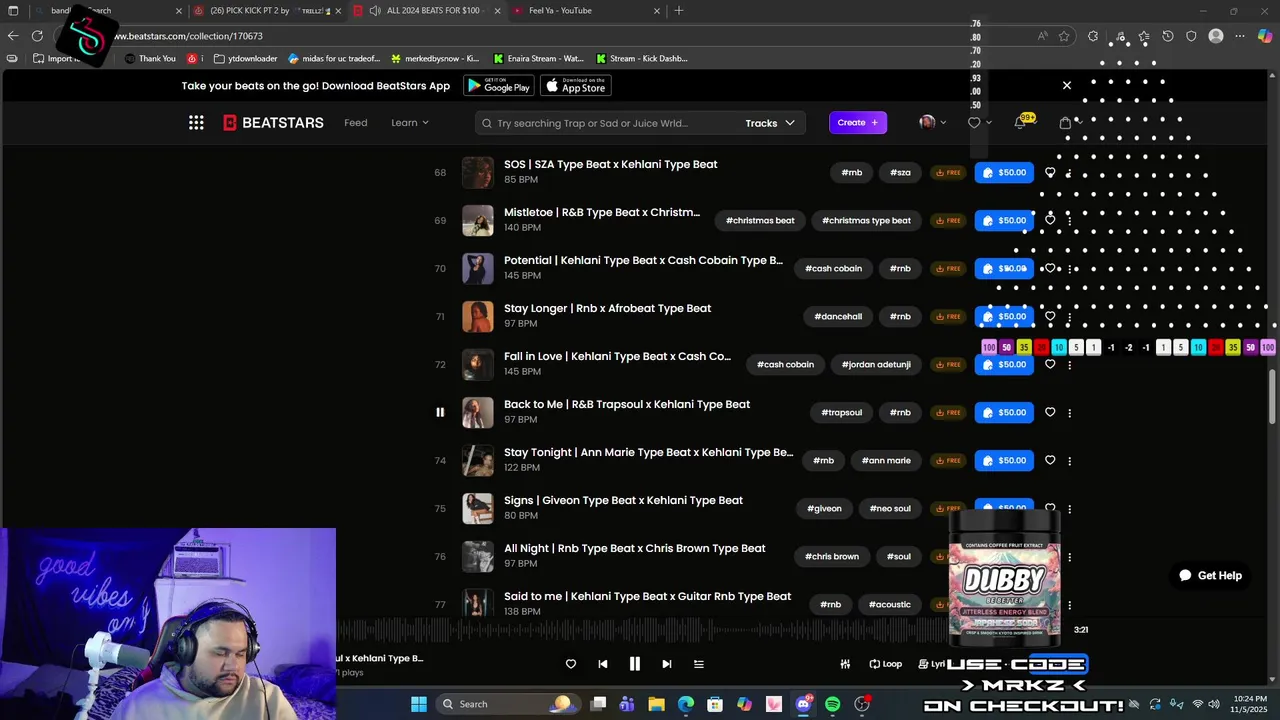Open more options for Back to Me
Image resolution: width=1280 pixels, height=720 pixels.
[x=1069, y=413]
